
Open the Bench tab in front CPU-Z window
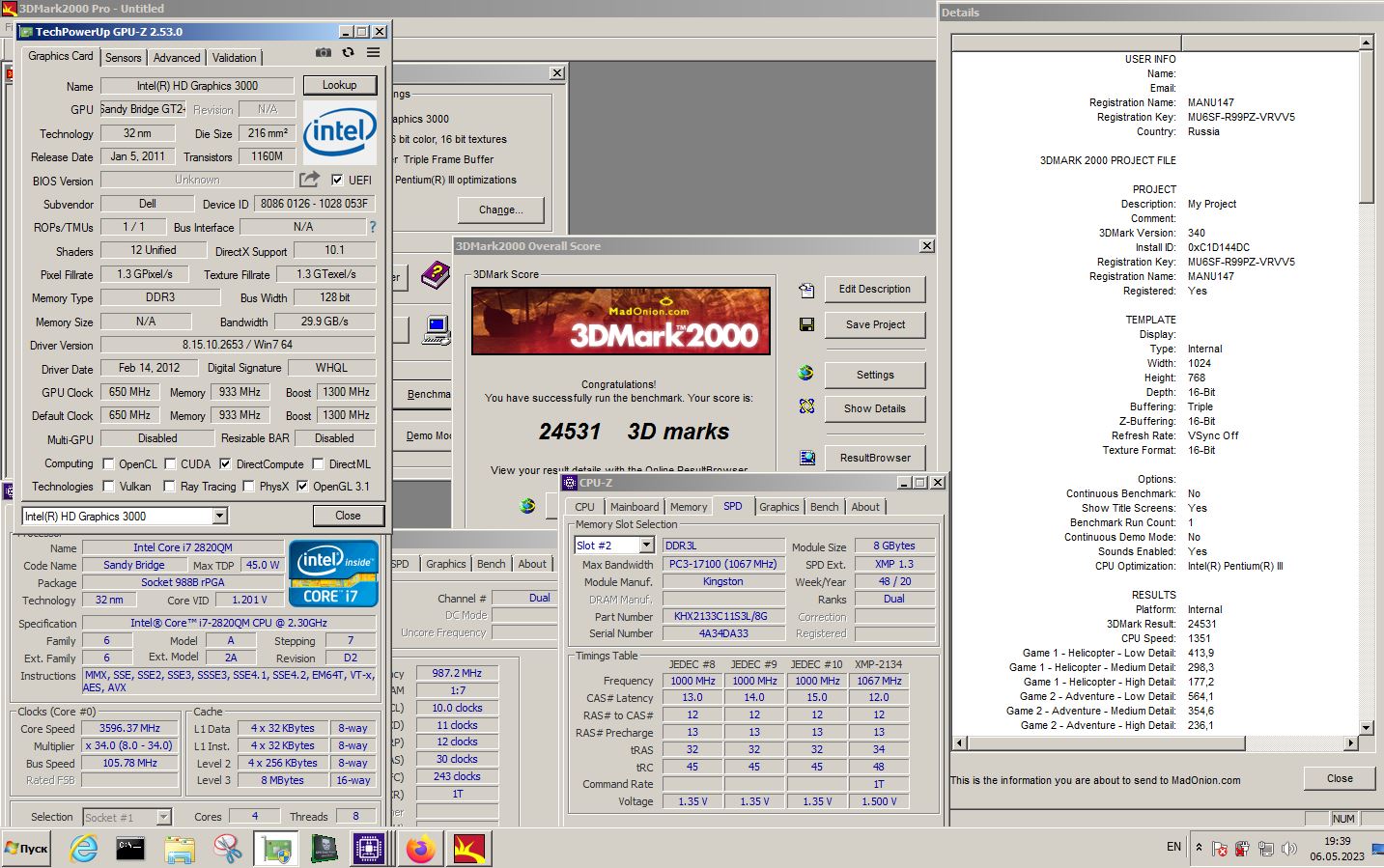click(x=824, y=507)
